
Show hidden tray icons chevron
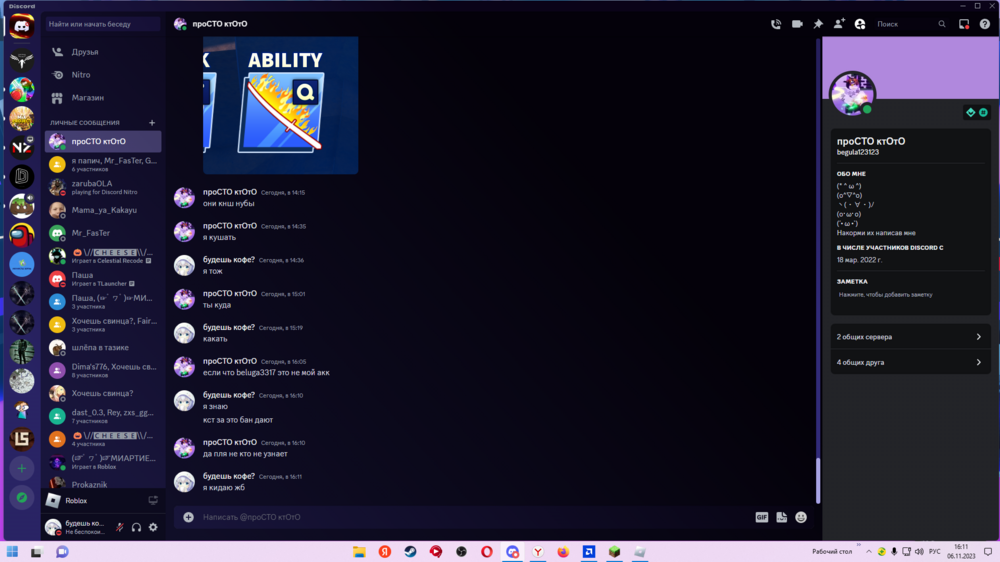(869, 552)
